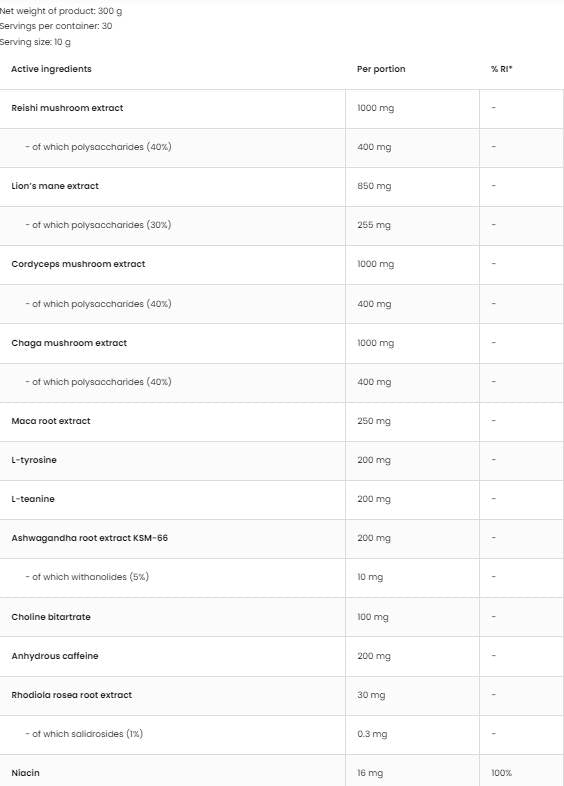This screenshot has height=786, width=564.
Task: Click the Lion's mane extract label
Action: [55, 186]
